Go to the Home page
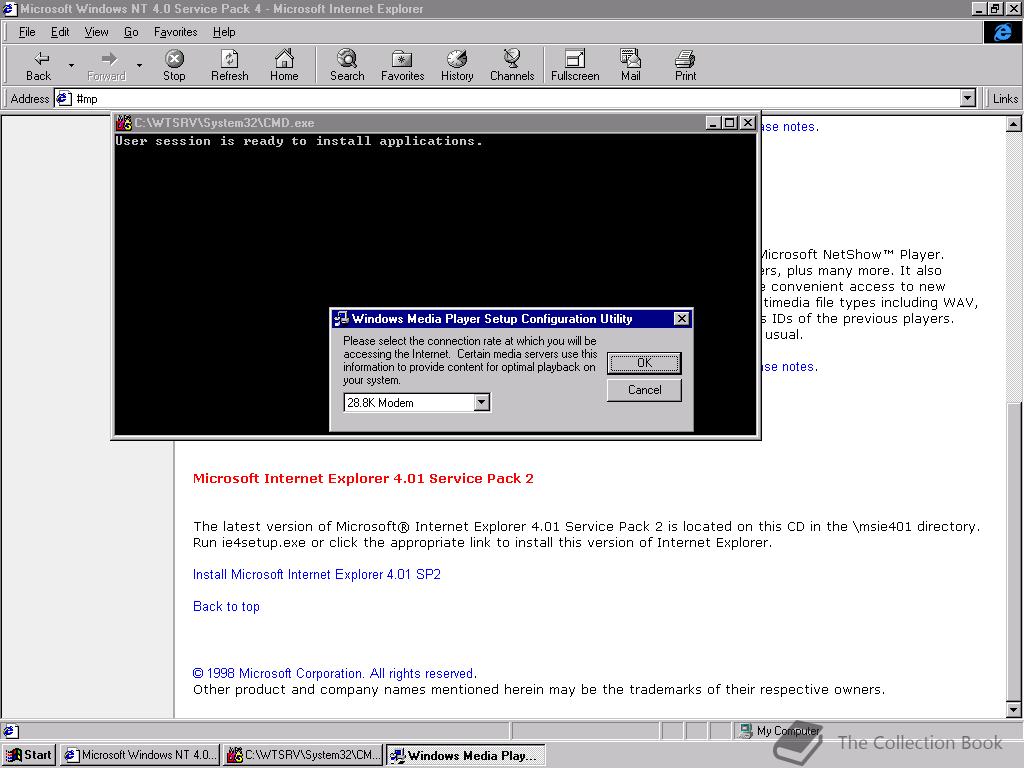This screenshot has height=768, width=1024. 284,65
